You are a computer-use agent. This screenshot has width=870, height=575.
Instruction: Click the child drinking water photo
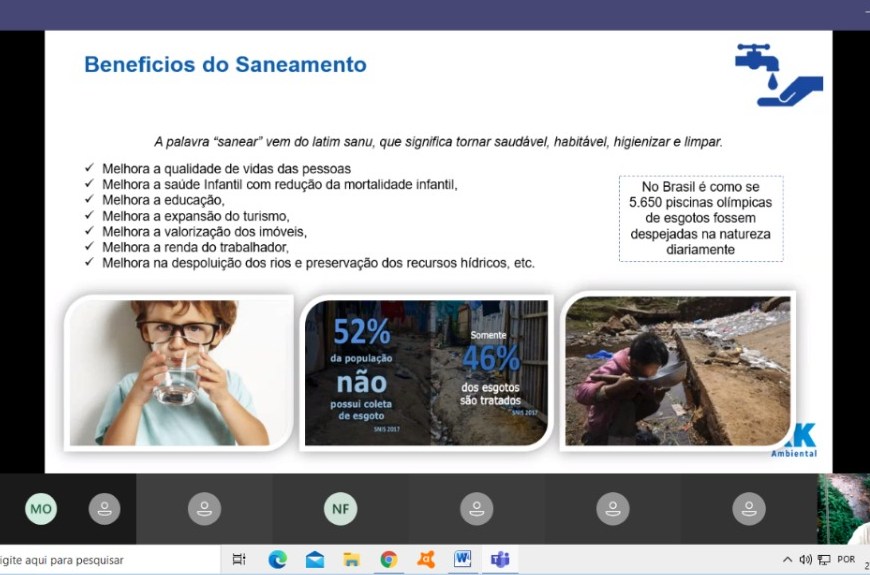(x=180, y=372)
